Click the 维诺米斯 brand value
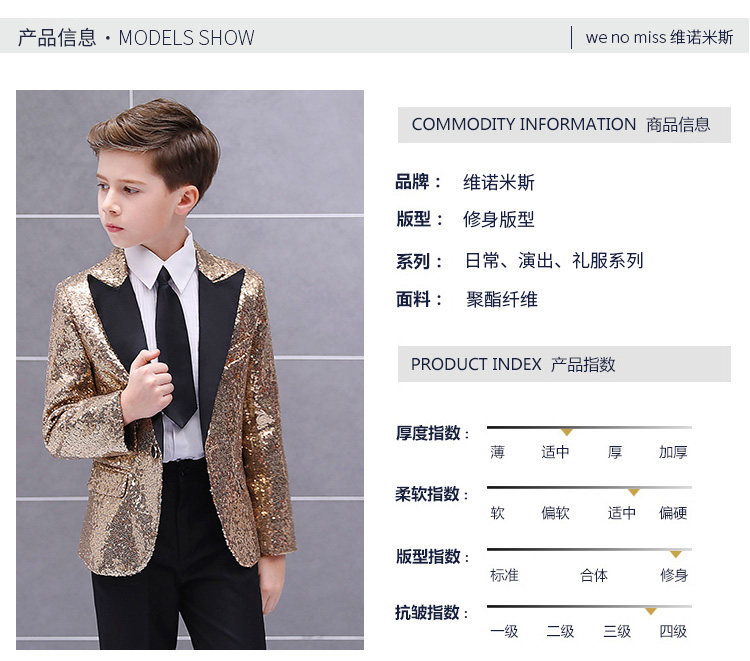Image resolution: width=750 pixels, height=661 pixels. click(x=499, y=182)
